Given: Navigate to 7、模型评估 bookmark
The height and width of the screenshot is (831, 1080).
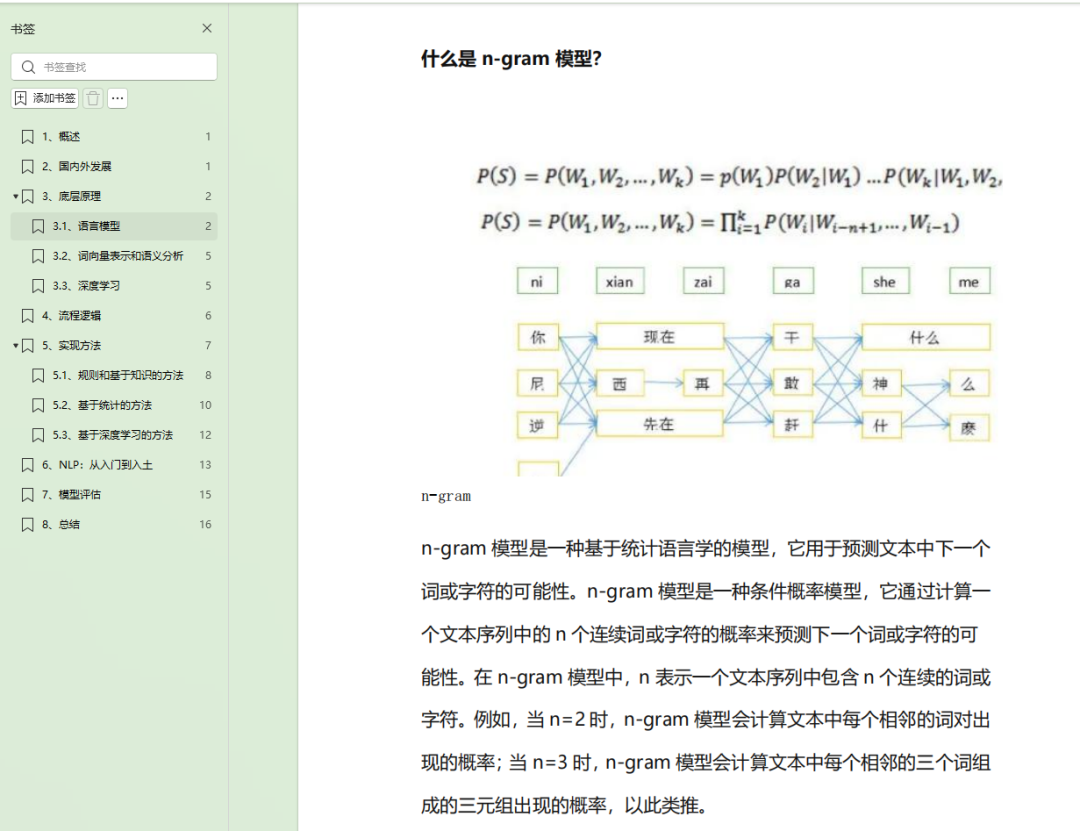Looking at the screenshot, I should point(114,494).
